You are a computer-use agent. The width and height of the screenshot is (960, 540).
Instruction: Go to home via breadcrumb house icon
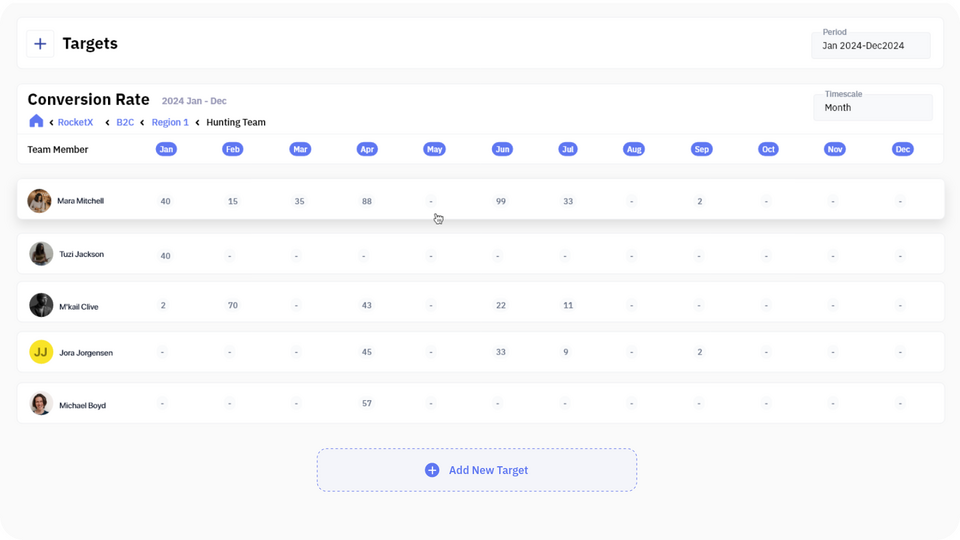click(36, 121)
